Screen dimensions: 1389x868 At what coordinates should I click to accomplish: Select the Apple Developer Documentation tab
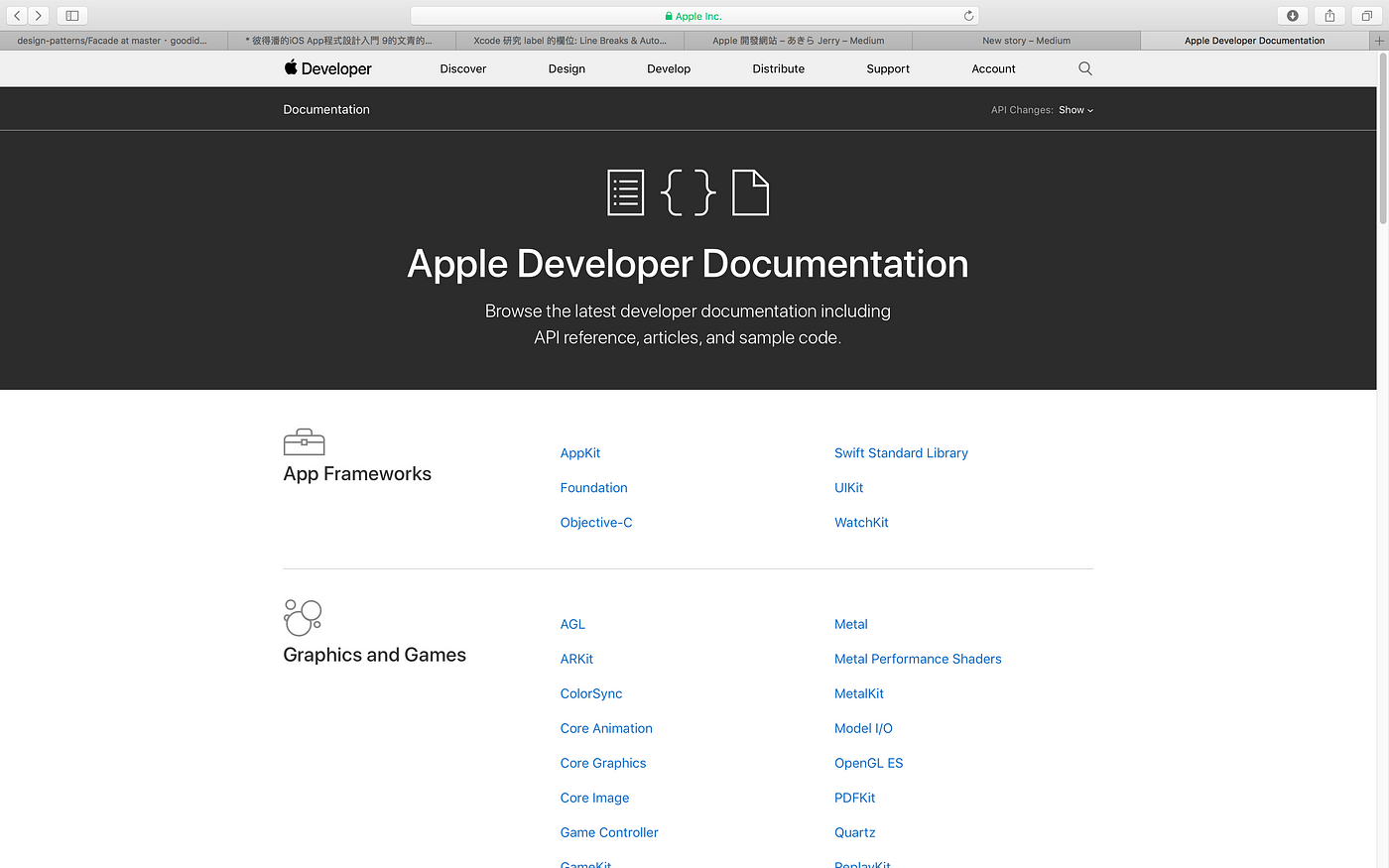(x=1254, y=41)
